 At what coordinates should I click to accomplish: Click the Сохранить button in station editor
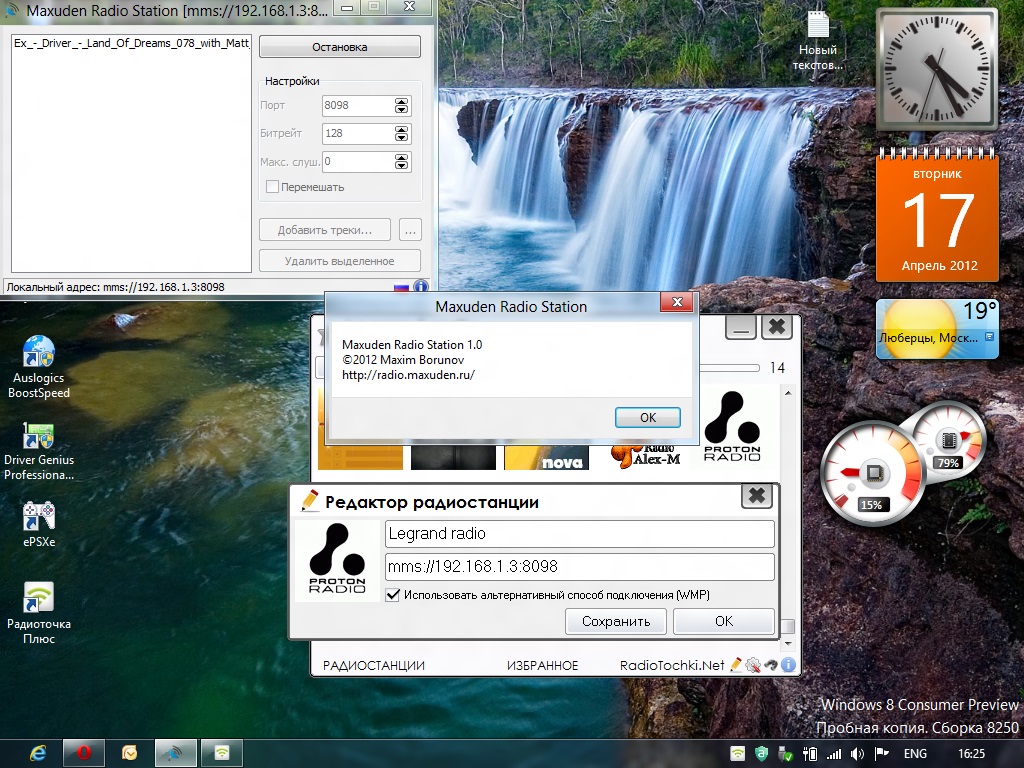[x=616, y=621]
